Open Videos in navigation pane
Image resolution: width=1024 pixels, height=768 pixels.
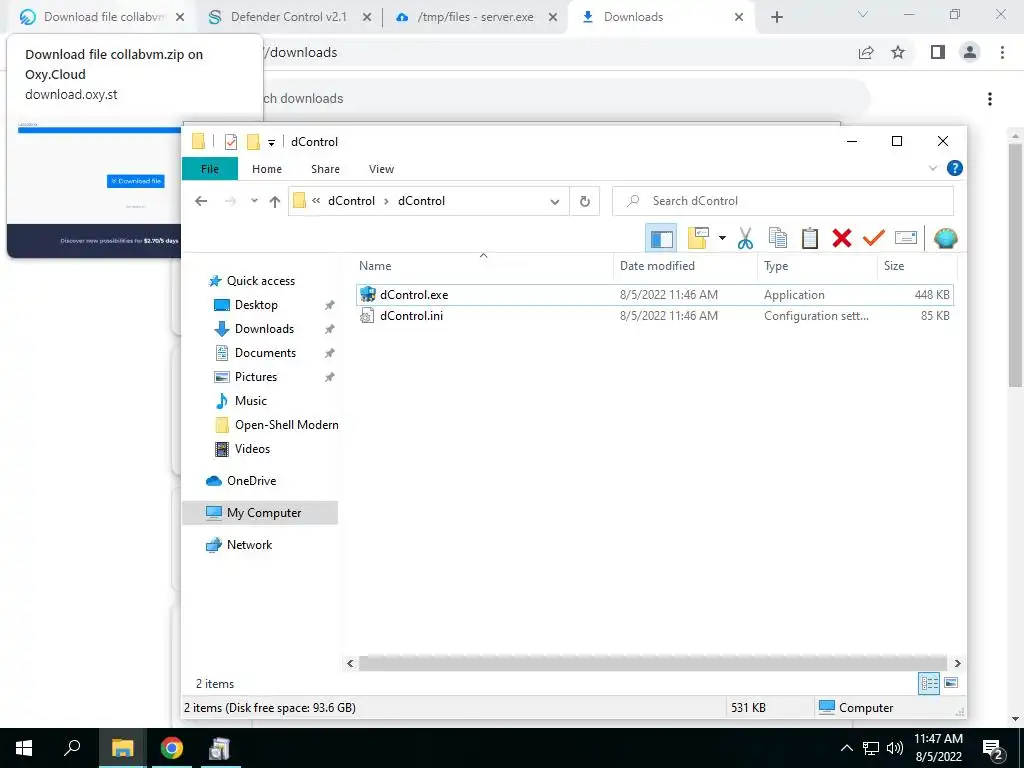coord(252,449)
